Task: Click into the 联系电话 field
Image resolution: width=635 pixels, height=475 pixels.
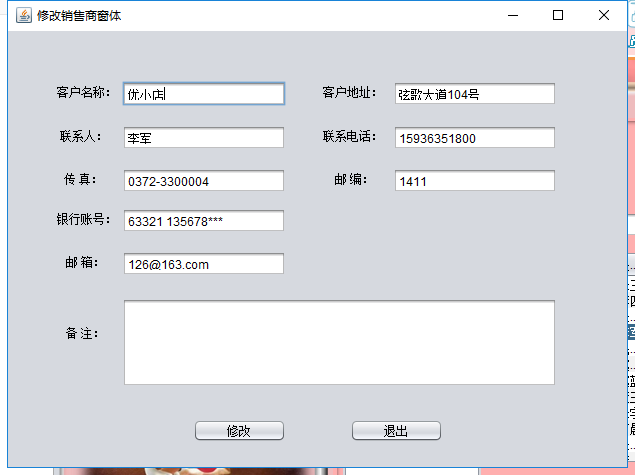Action: coord(474,138)
